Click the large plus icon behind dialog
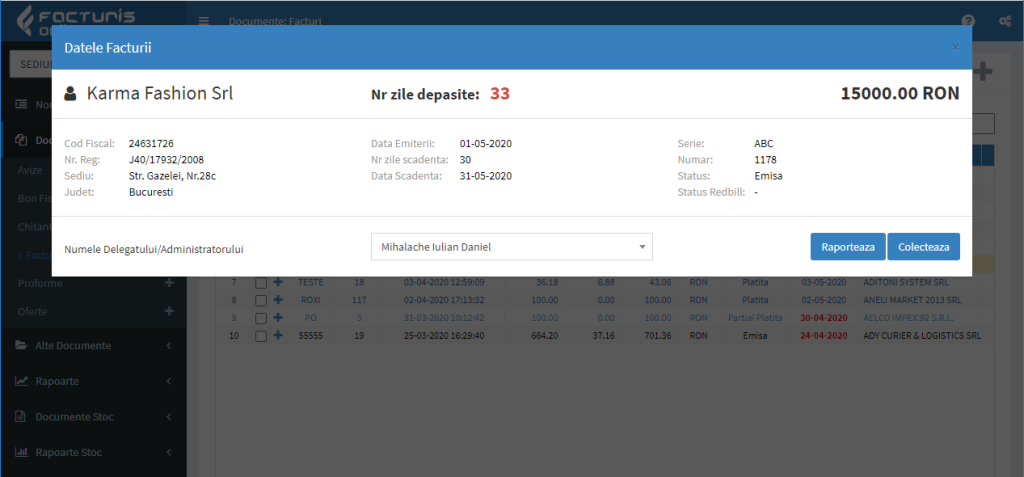The width and height of the screenshot is (1024, 477). (x=983, y=72)
